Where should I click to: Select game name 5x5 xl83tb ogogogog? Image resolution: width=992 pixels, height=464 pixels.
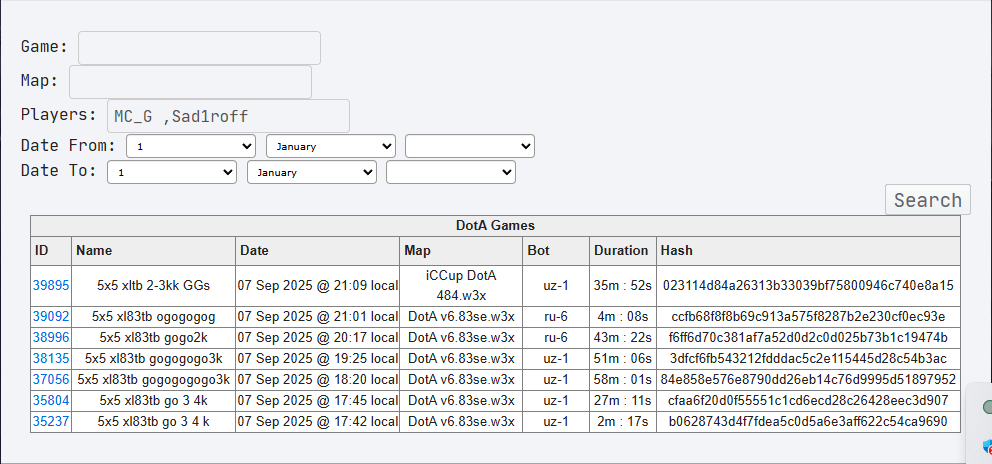pyautogui.click(x=154, y=316)
